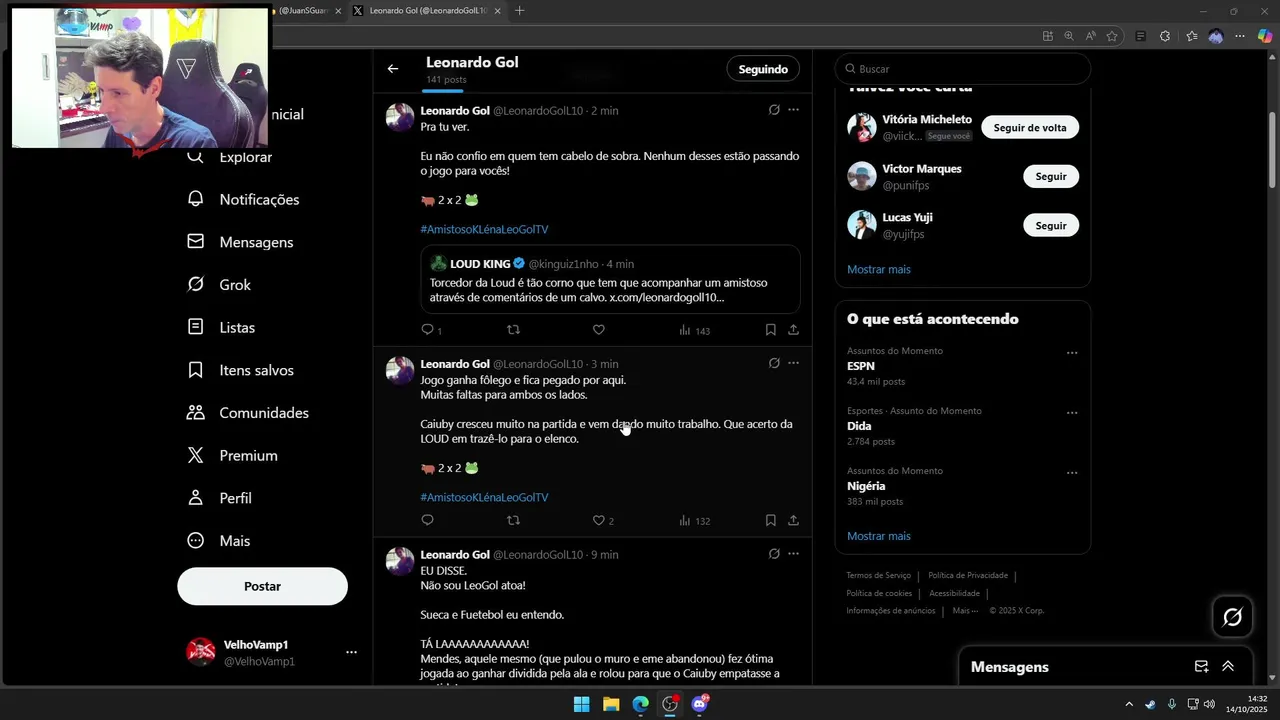Open Windows Start menu

point(581,704)
